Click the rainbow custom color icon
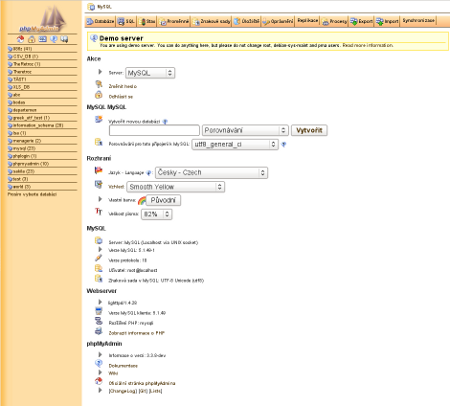The image size is (450, 406). coord(142,200)
